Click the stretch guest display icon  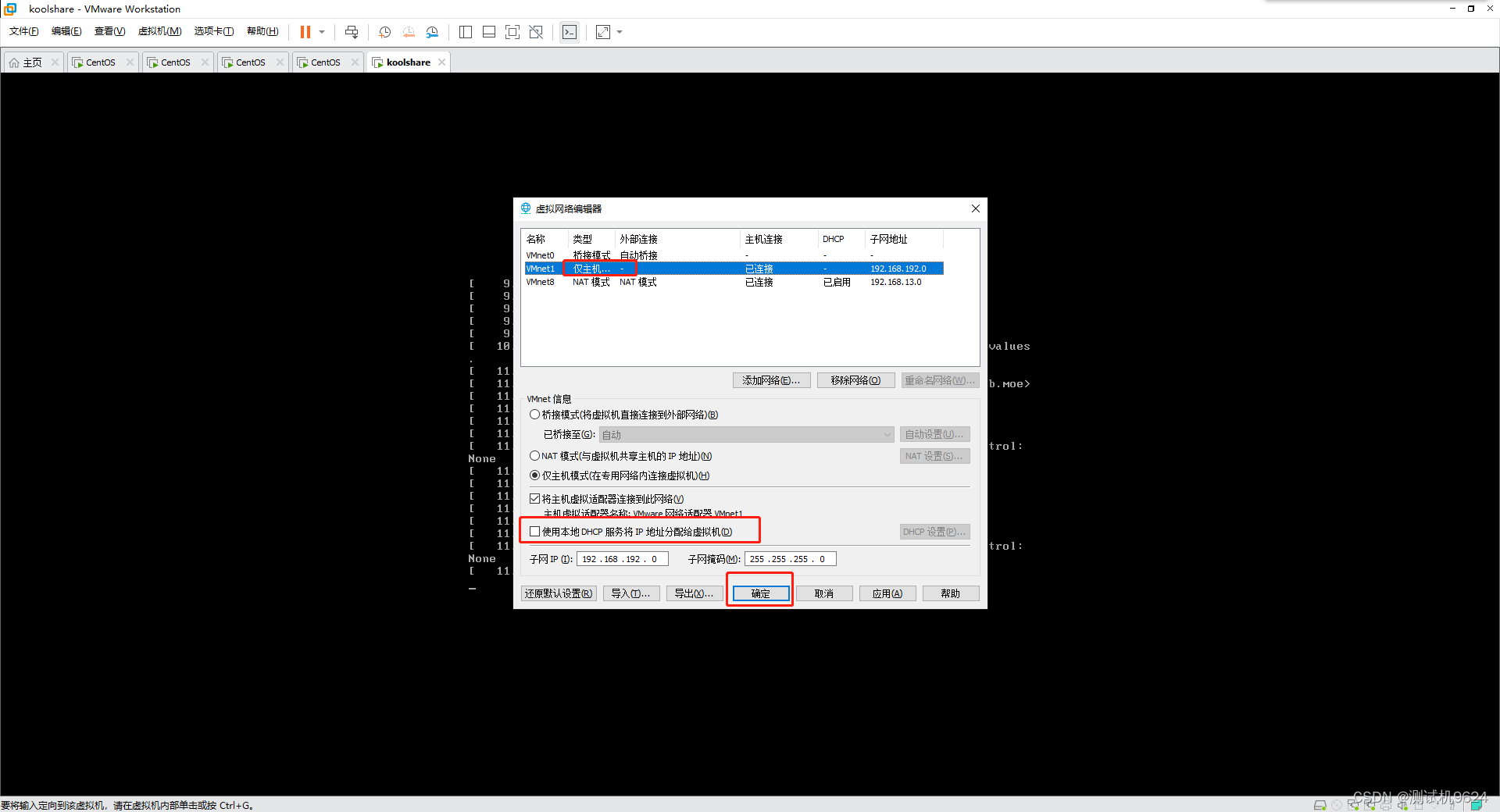click(x=603, y=32)
